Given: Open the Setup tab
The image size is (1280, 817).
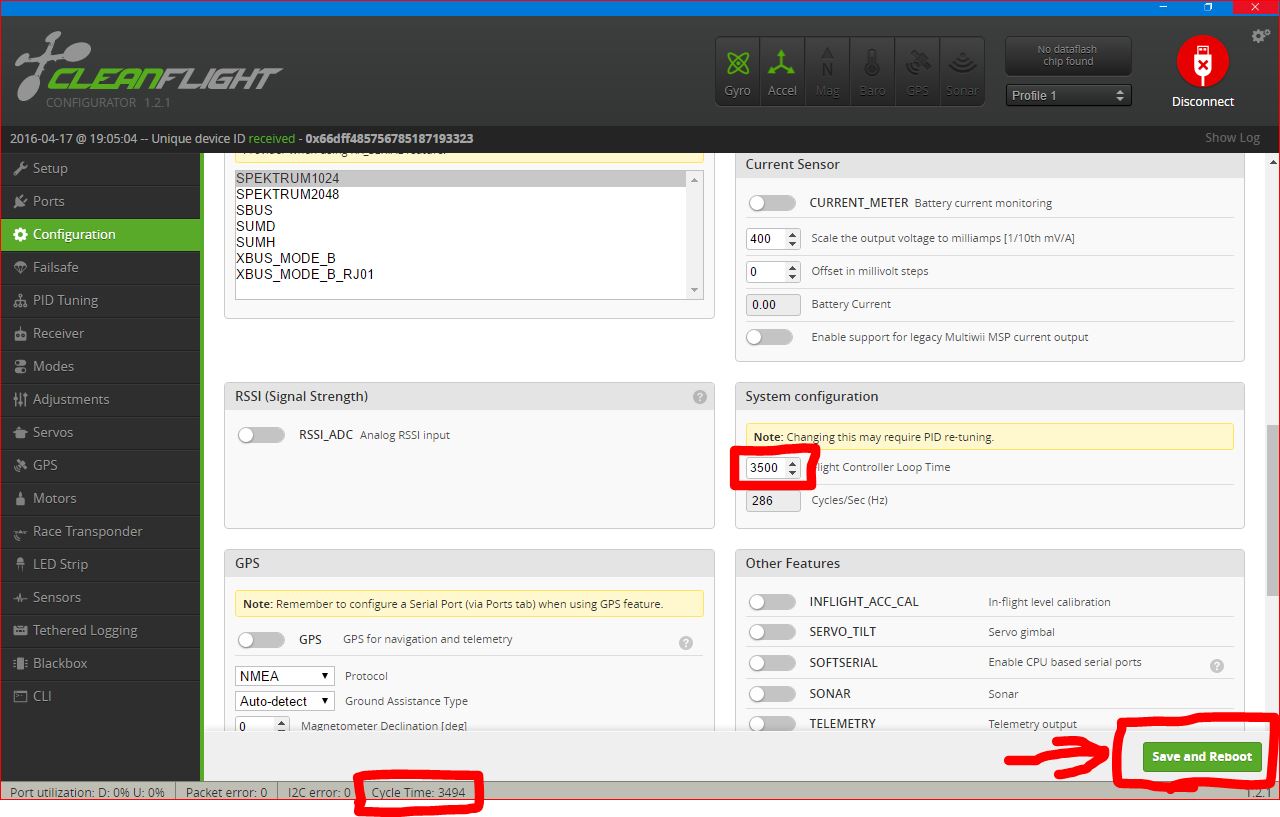Looking at the screenshot, I should point(100,168).
